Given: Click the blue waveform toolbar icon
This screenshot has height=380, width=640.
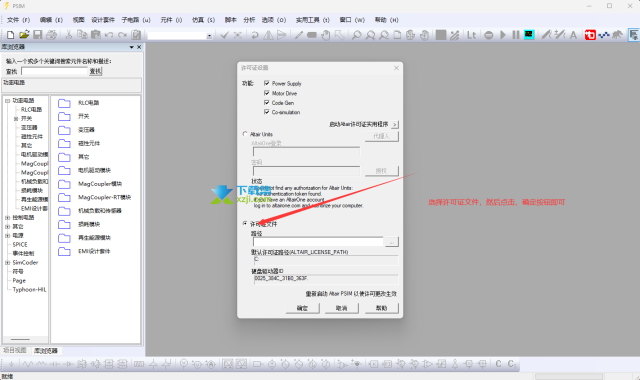Looking at the screenshot, I should click(x=604, y=35).
